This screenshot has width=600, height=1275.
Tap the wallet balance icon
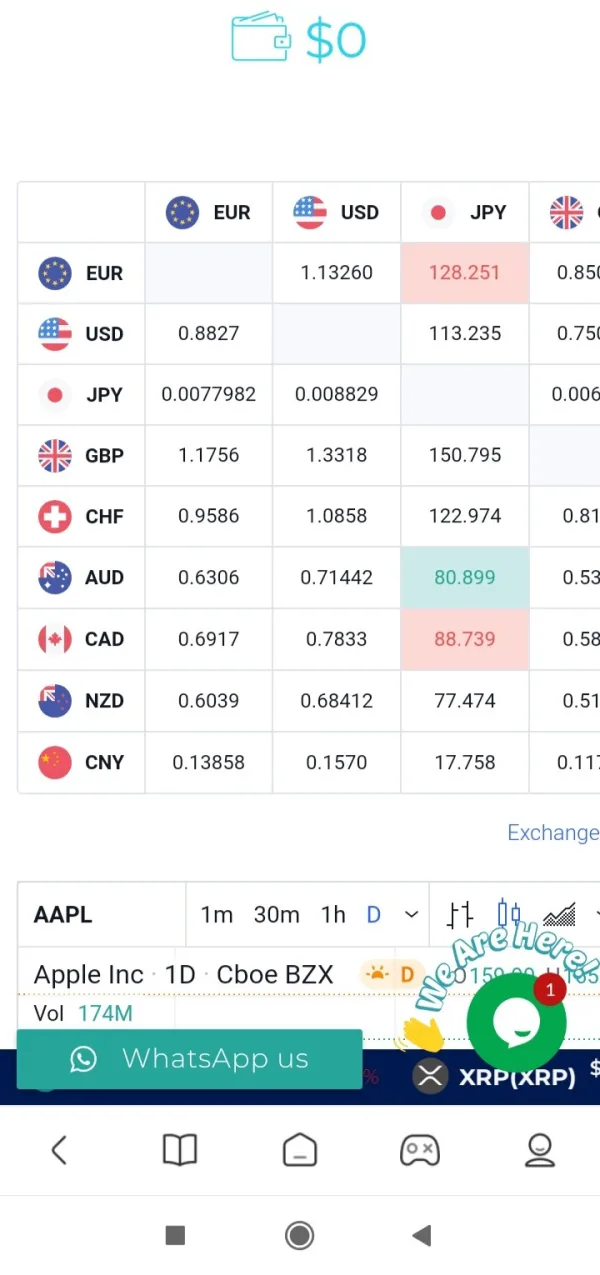[x=261, y=39]
